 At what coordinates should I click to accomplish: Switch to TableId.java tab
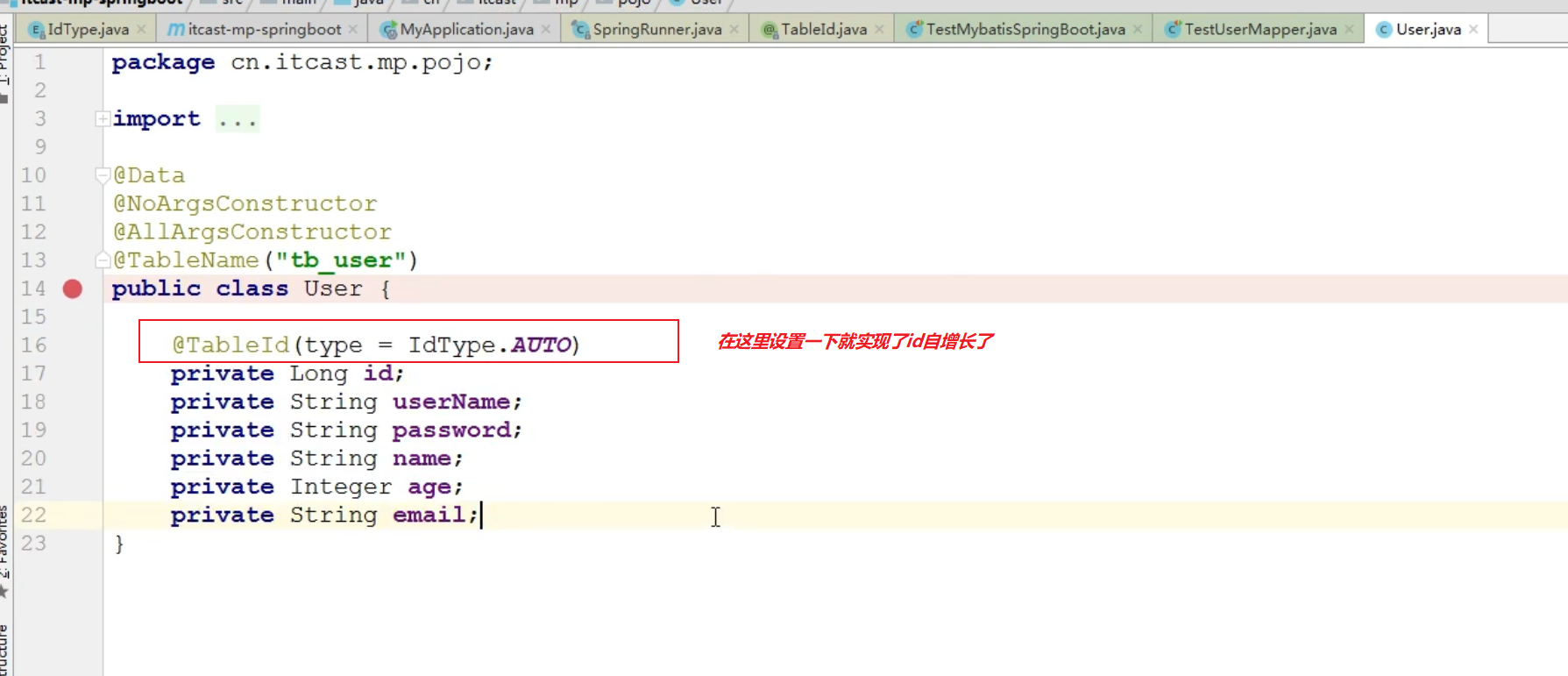click(x=823, y=30)
